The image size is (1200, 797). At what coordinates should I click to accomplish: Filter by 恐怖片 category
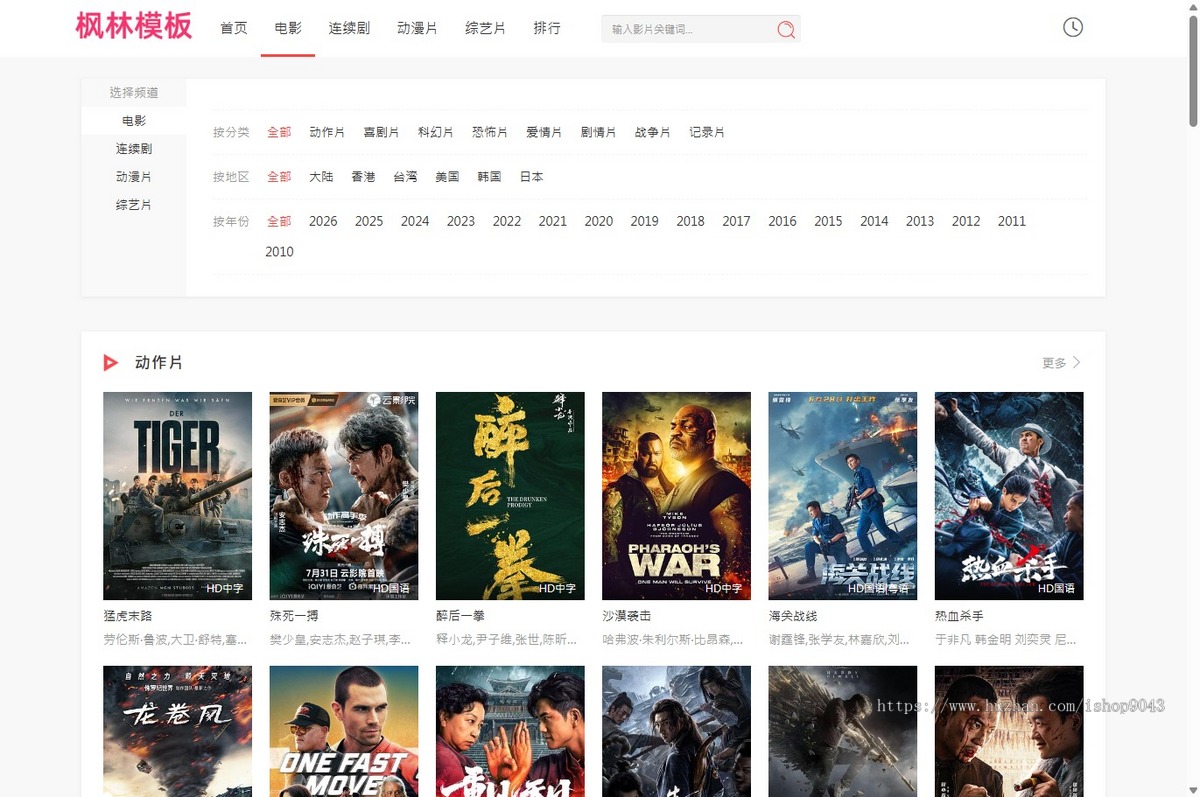coord(489,132)
